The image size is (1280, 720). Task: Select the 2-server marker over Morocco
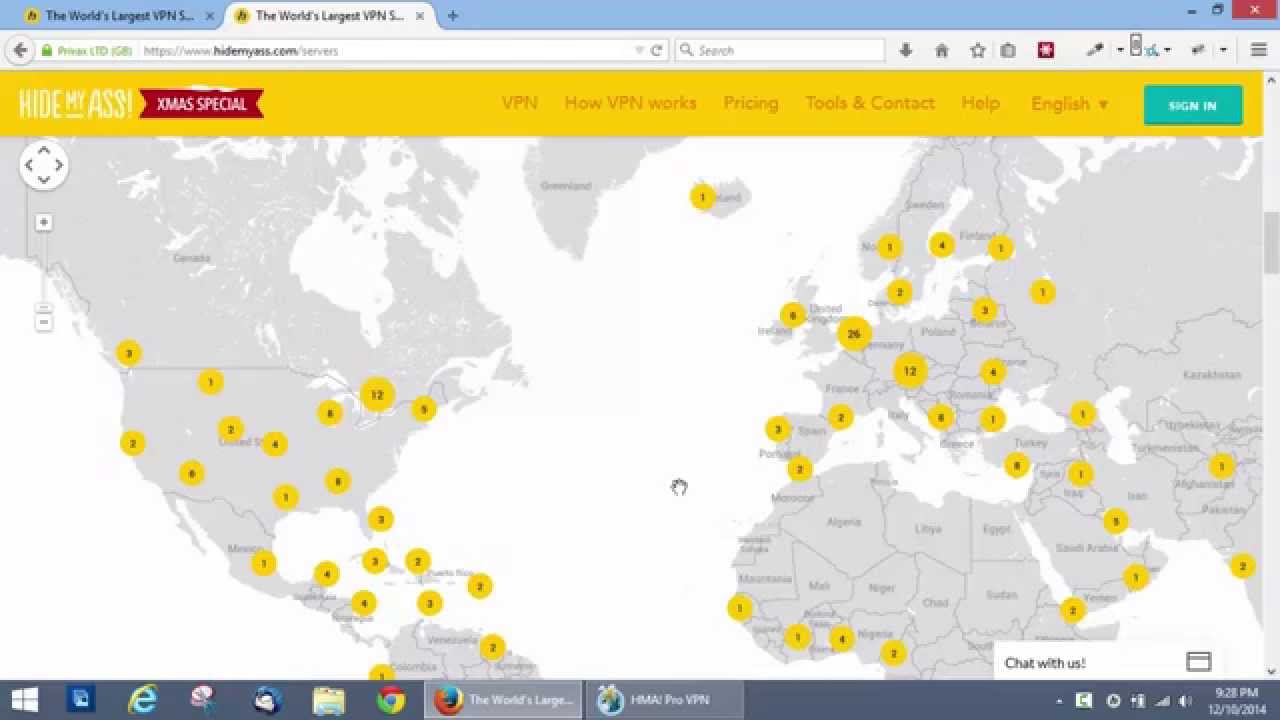(x=799, y=468)
